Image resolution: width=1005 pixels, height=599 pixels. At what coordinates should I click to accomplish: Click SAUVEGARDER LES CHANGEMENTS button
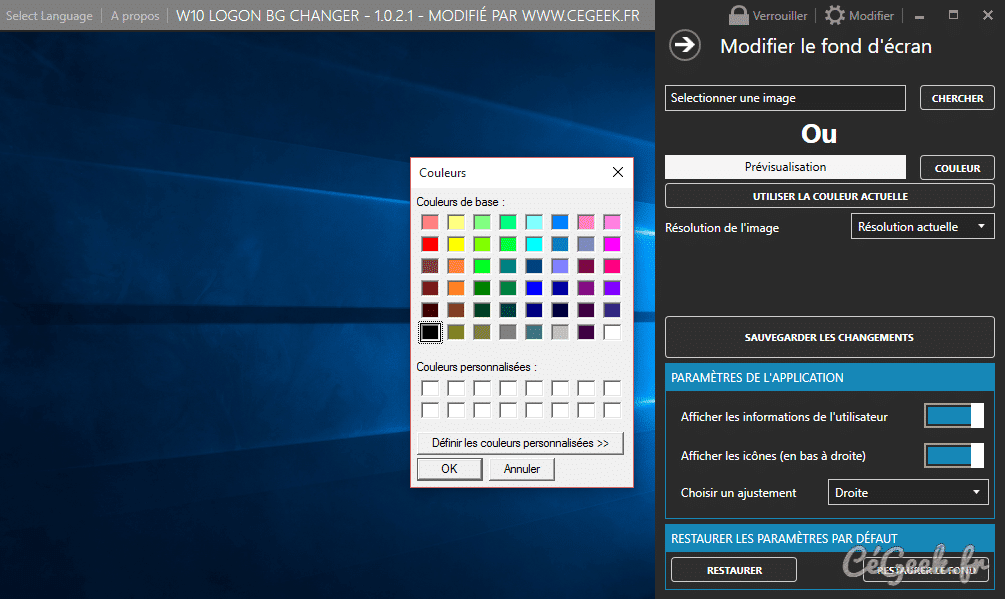click(x=829, y=338)
